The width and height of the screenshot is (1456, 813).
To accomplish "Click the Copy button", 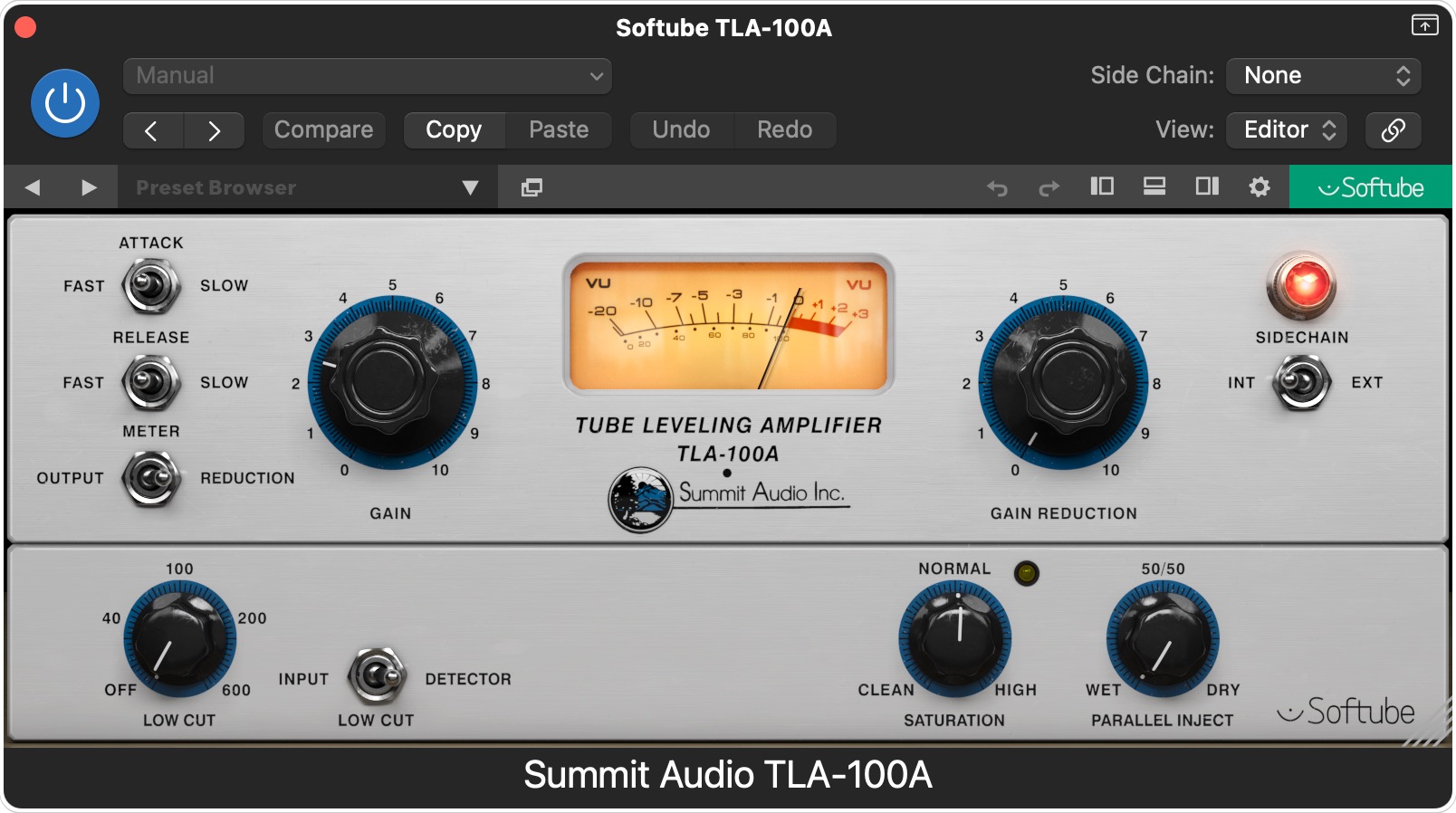I will coord(454,130).
